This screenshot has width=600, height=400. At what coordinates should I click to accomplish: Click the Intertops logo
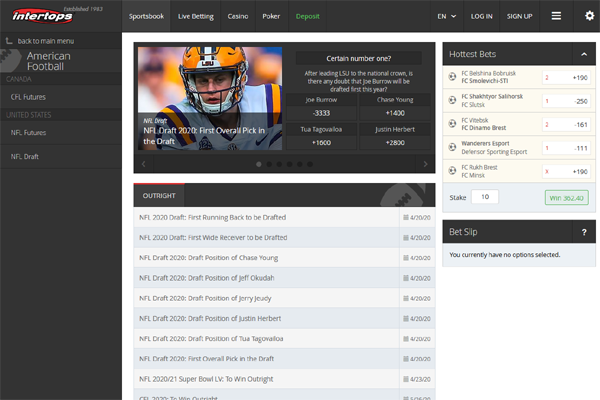click(42, 16)
